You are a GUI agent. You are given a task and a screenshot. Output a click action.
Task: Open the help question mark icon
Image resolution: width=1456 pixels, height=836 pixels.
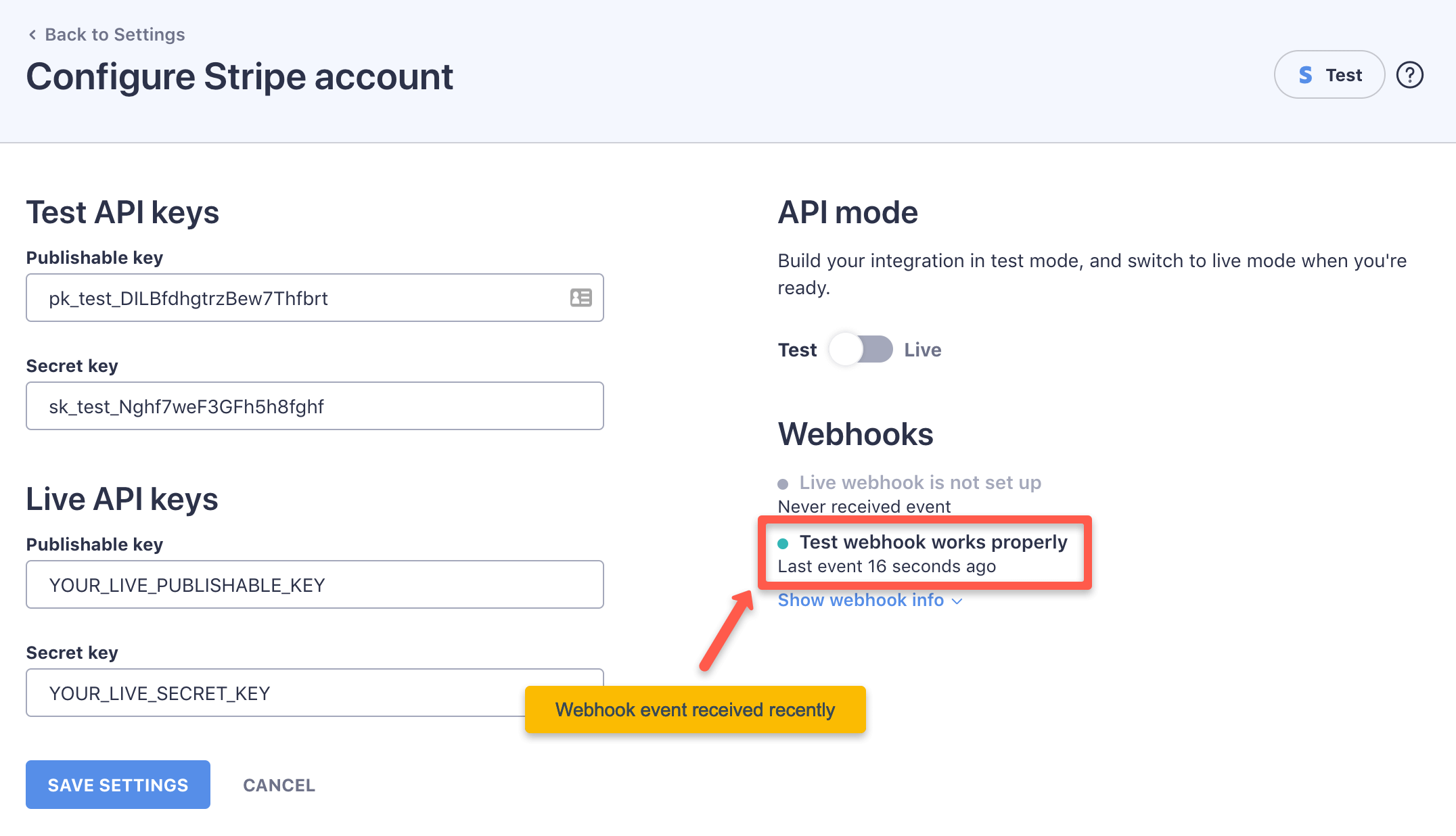[1410, 75]
